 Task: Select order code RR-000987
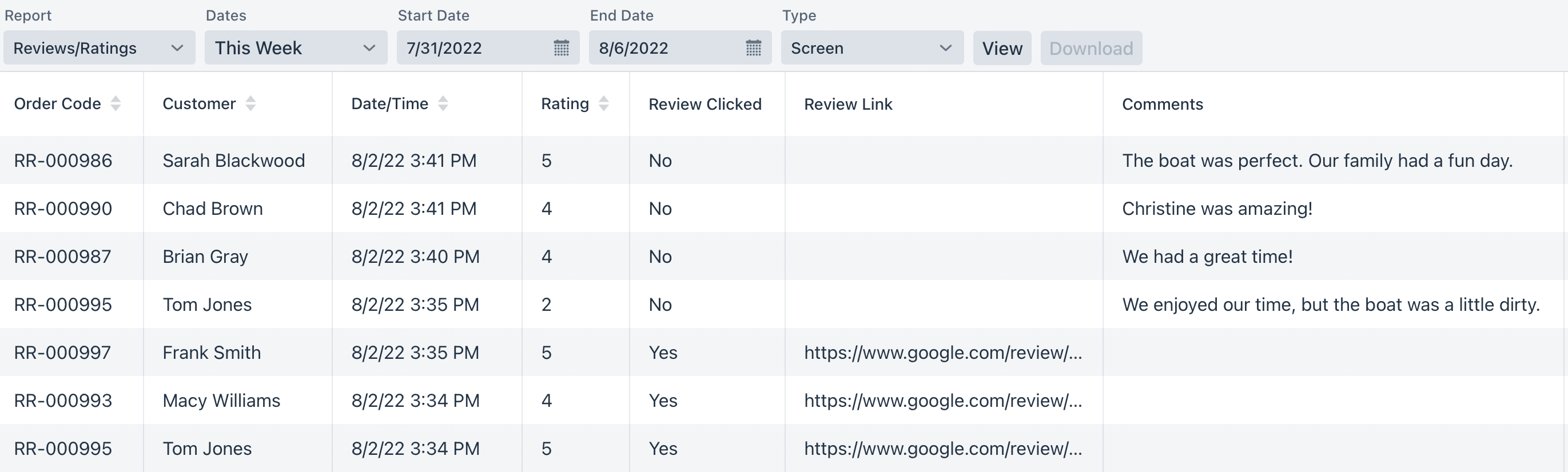63,257
